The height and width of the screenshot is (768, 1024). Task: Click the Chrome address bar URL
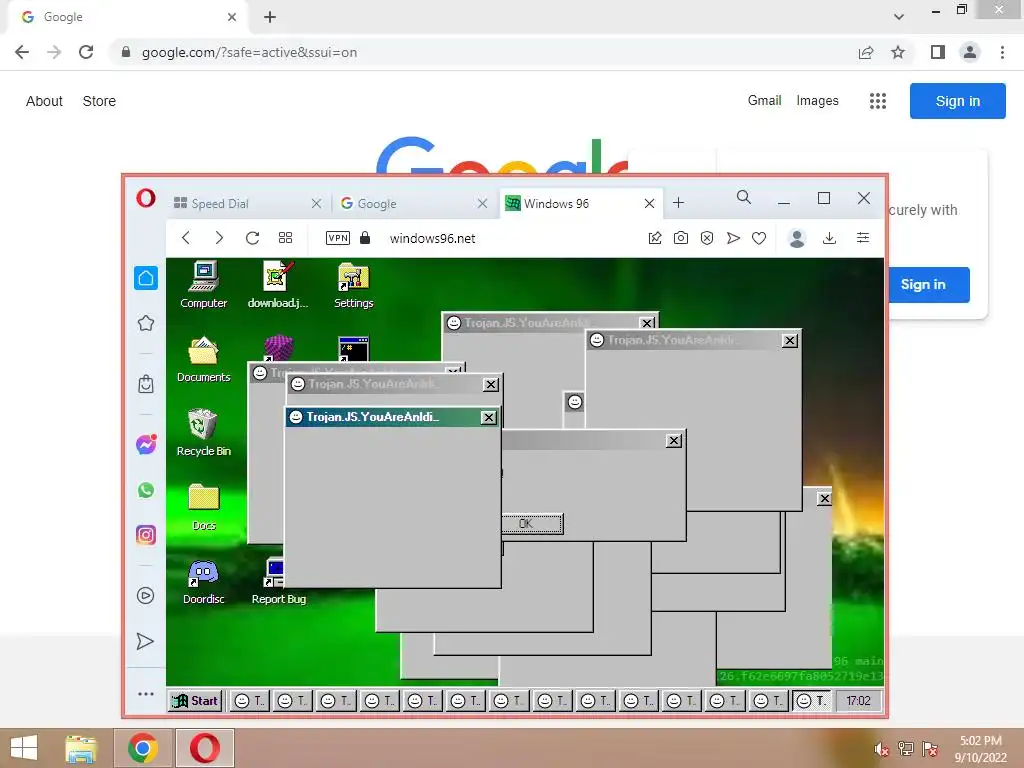[249, 52]
